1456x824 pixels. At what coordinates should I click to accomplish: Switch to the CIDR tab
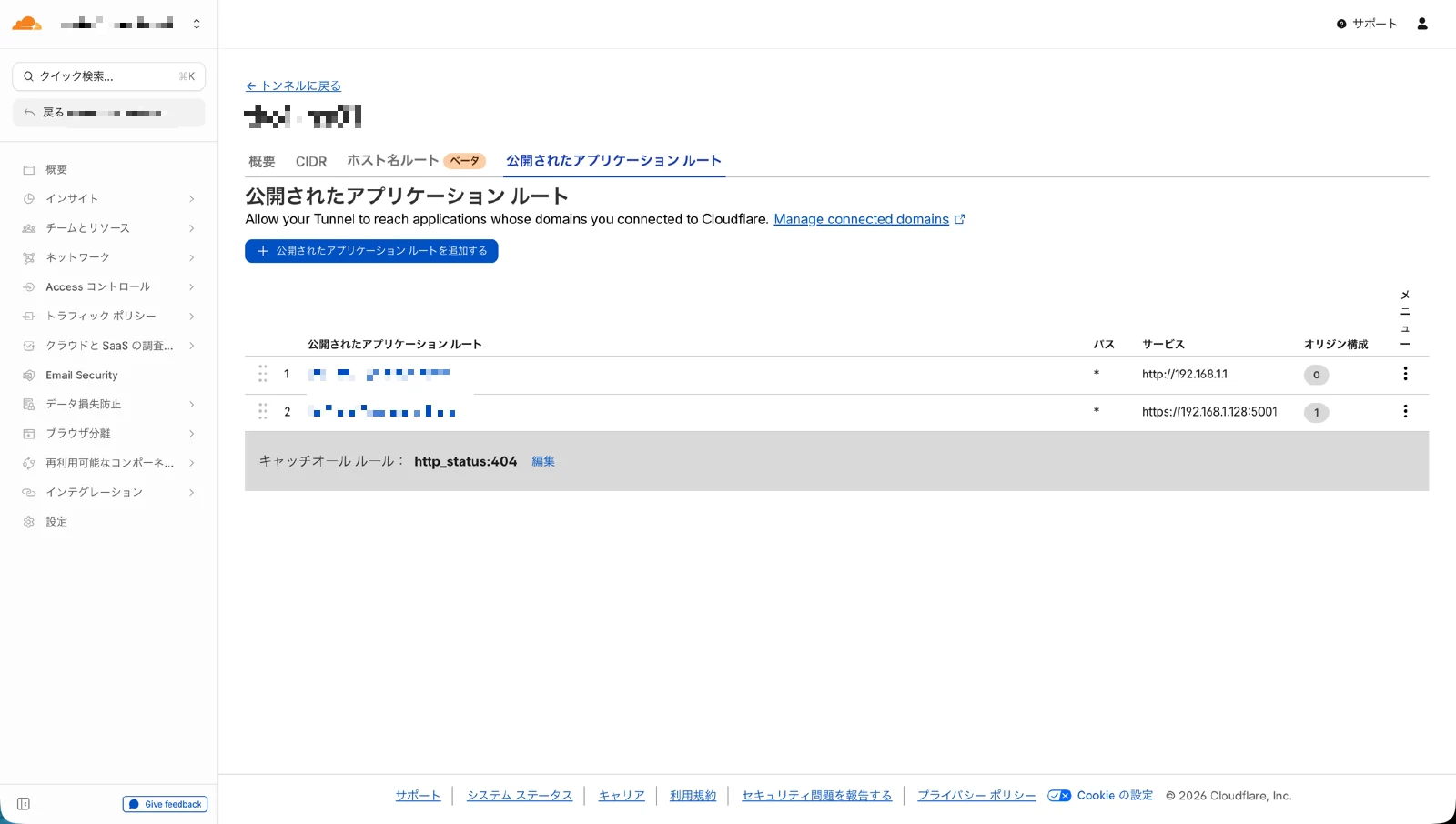coord(311,161)
